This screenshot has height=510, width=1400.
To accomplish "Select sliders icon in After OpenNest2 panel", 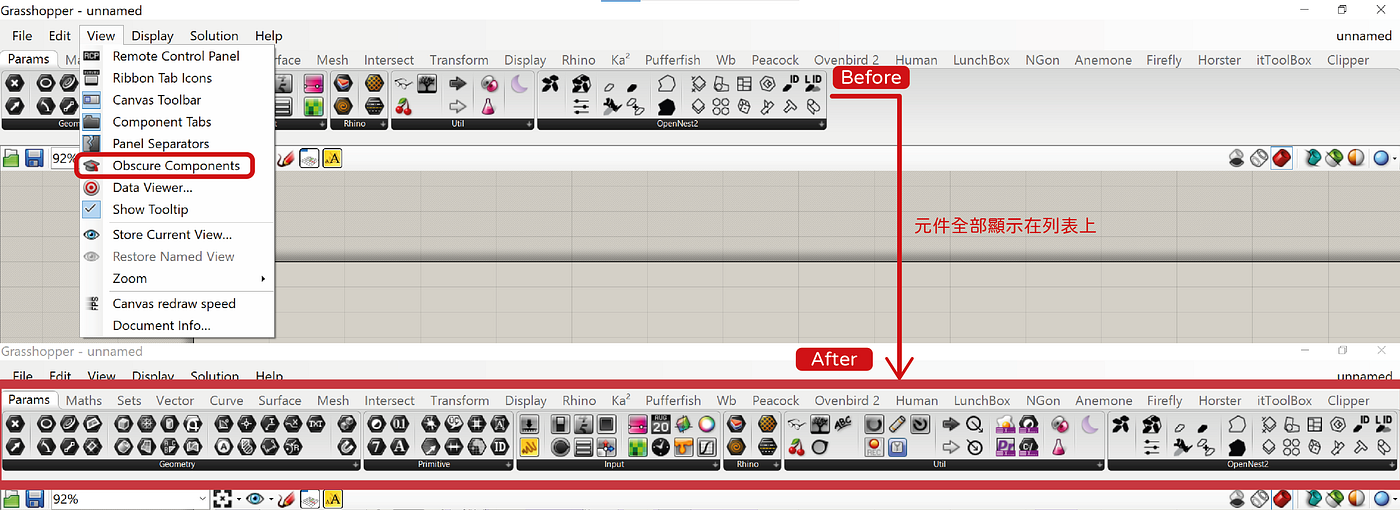I will click(x=1151, y=447).
